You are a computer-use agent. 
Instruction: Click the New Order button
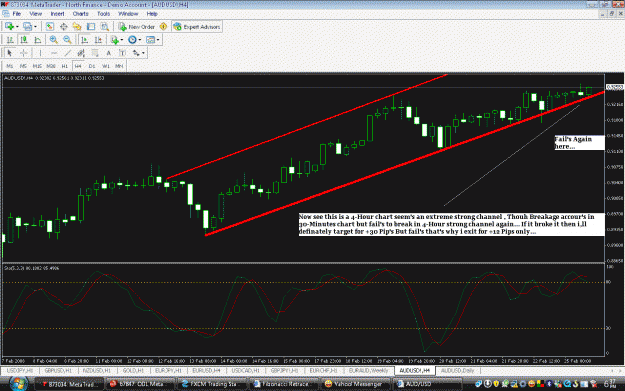click(137, 27)
